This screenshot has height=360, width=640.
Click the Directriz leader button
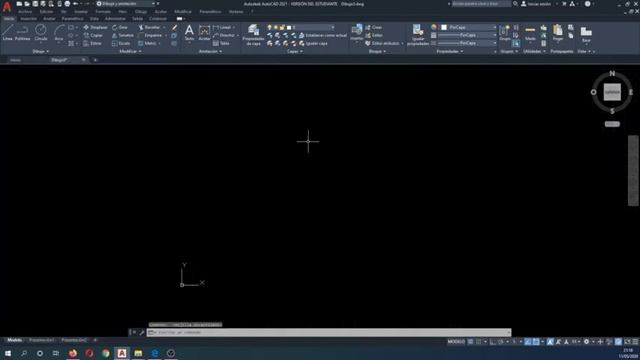tap(224, 36)
